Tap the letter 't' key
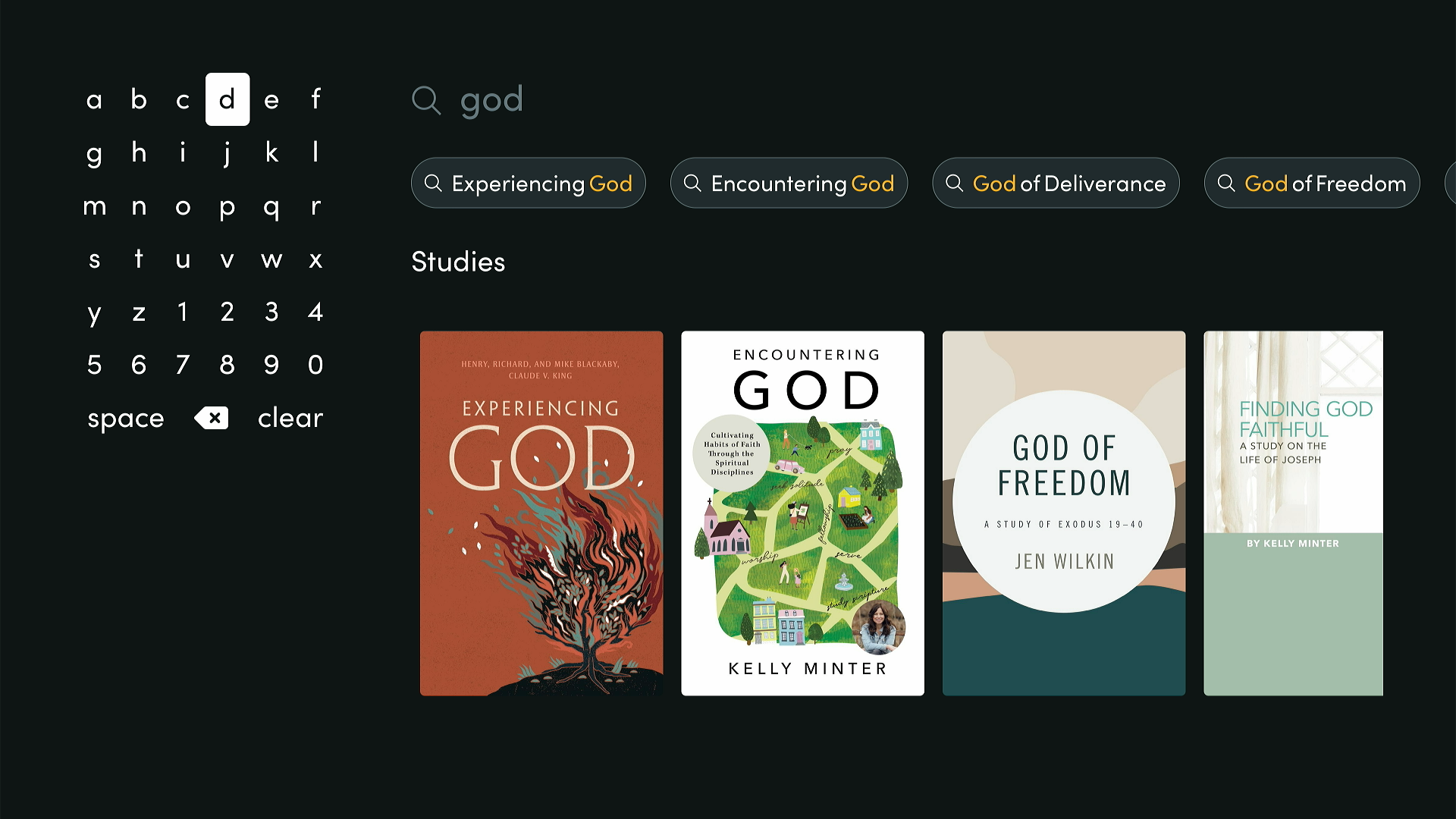Screen dimensions: 1456x819 pos(139,259)
